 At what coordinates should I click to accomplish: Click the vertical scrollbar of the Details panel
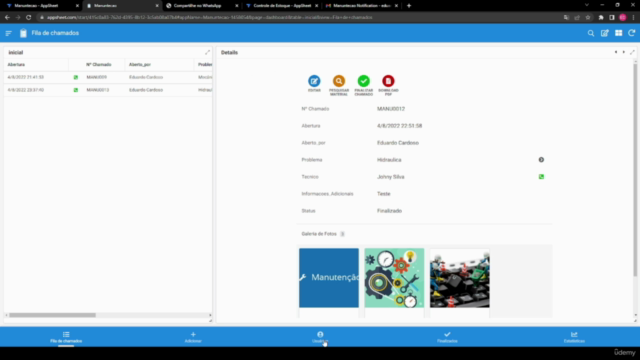pos(635,170)
